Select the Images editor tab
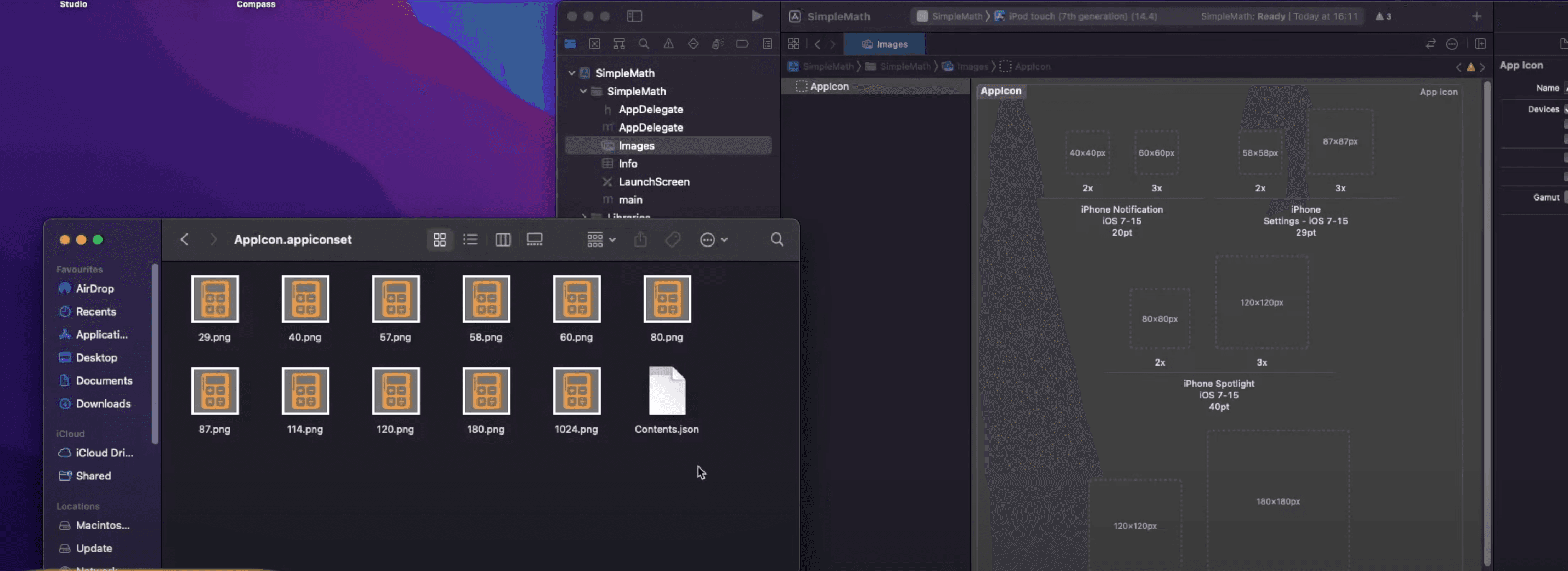 coord(885,44)
